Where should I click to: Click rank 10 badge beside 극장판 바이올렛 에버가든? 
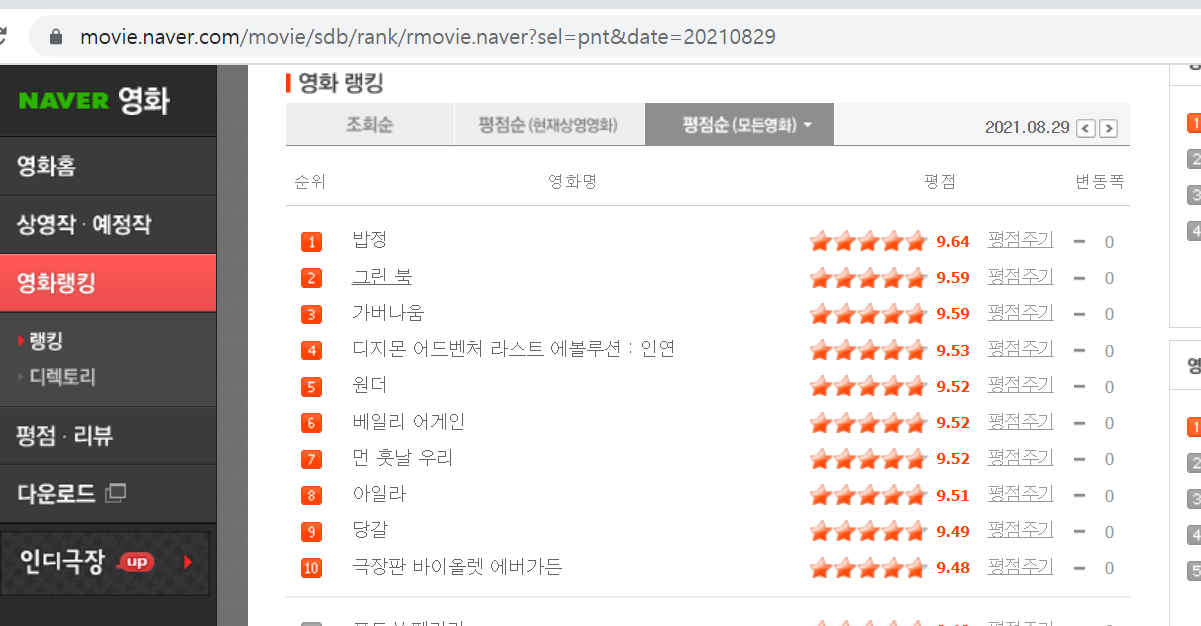311,568
